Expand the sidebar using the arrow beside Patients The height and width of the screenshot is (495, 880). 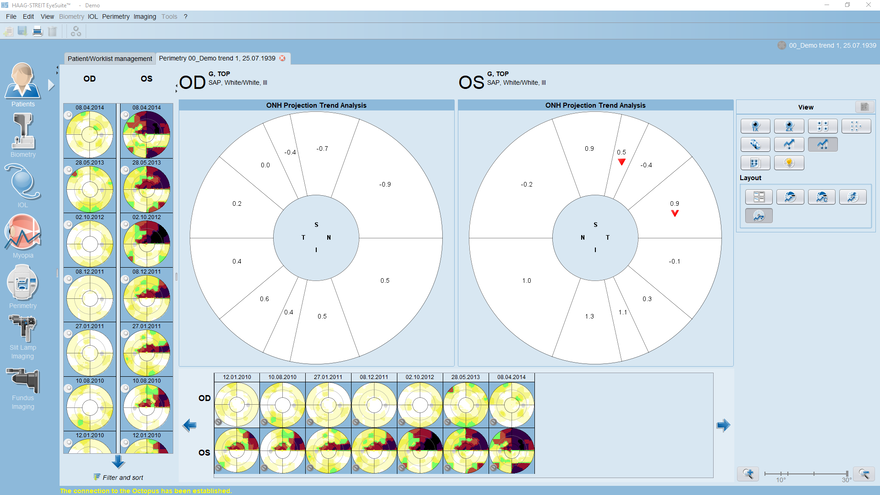(x=51, y=84)
